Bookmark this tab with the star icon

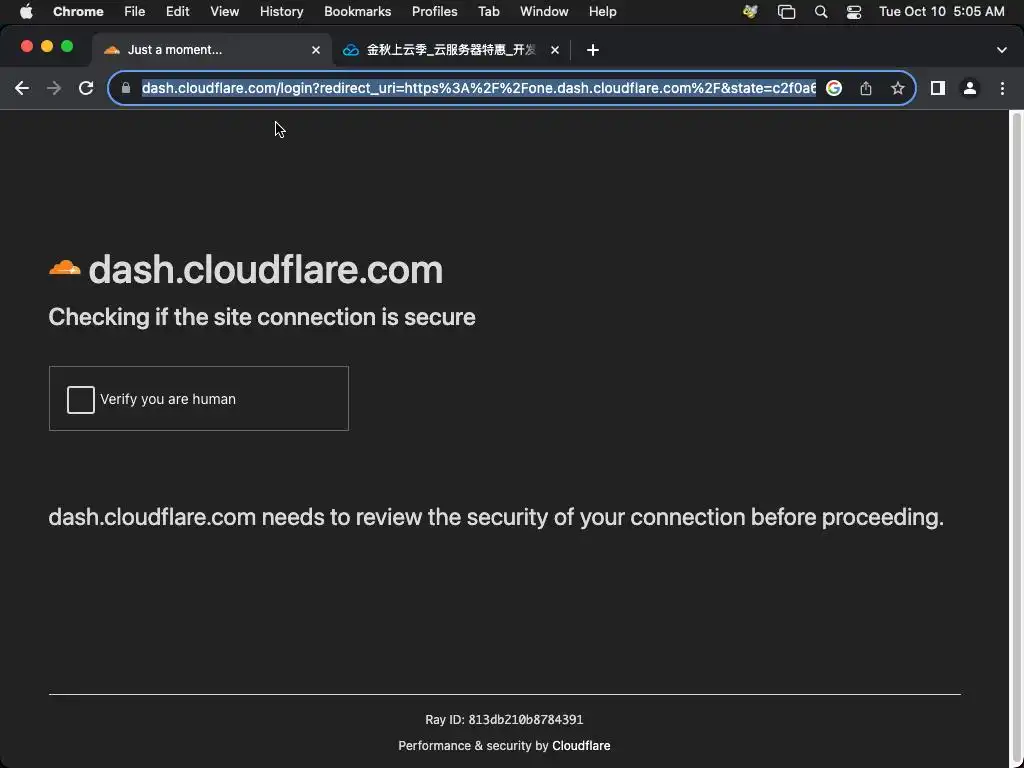tap(898, 88)
